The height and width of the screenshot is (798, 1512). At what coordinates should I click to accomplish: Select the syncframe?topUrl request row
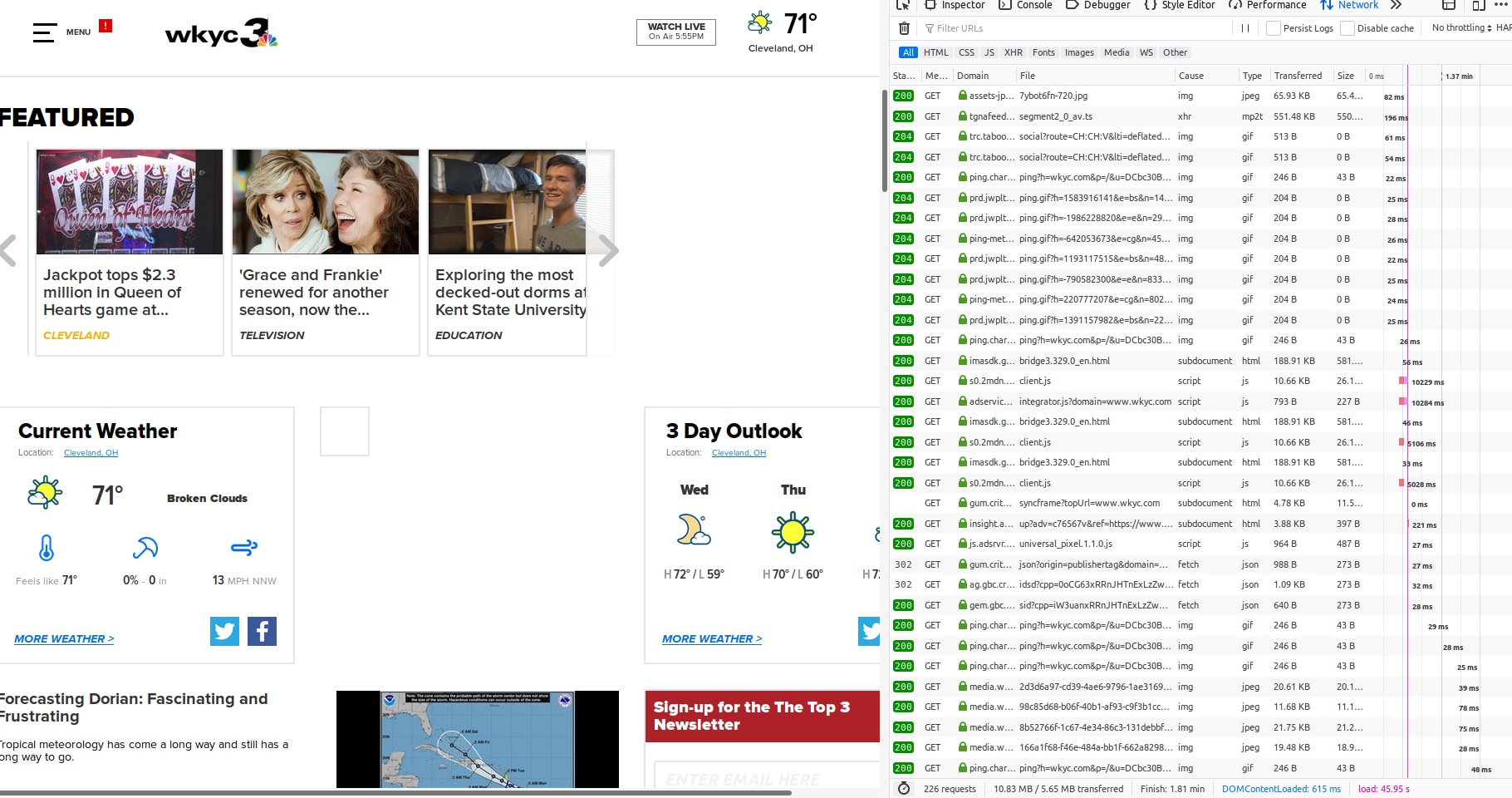tap(1200, 504)
